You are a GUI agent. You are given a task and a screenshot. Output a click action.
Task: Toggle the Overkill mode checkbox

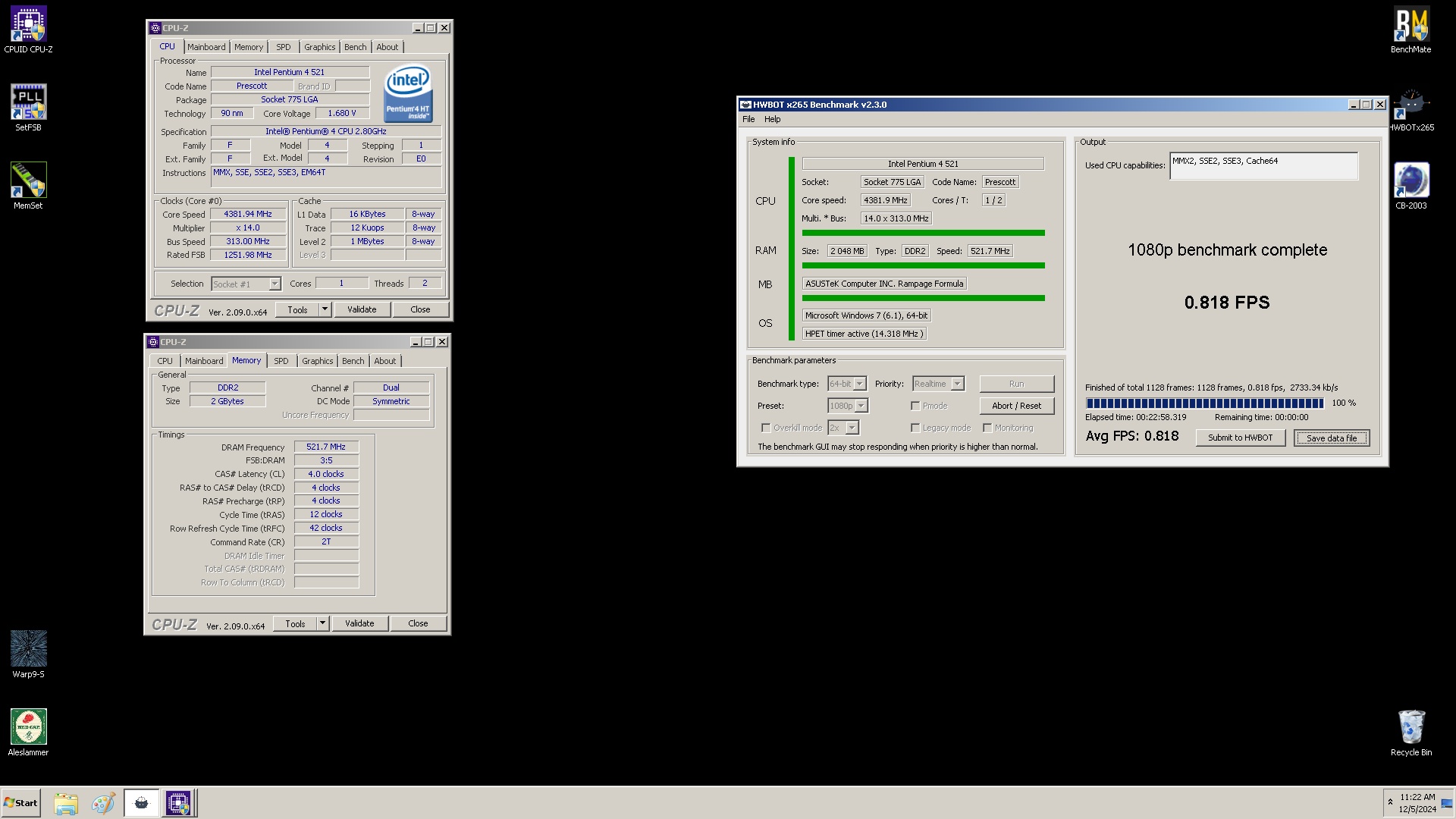click(x=766, y=428)
